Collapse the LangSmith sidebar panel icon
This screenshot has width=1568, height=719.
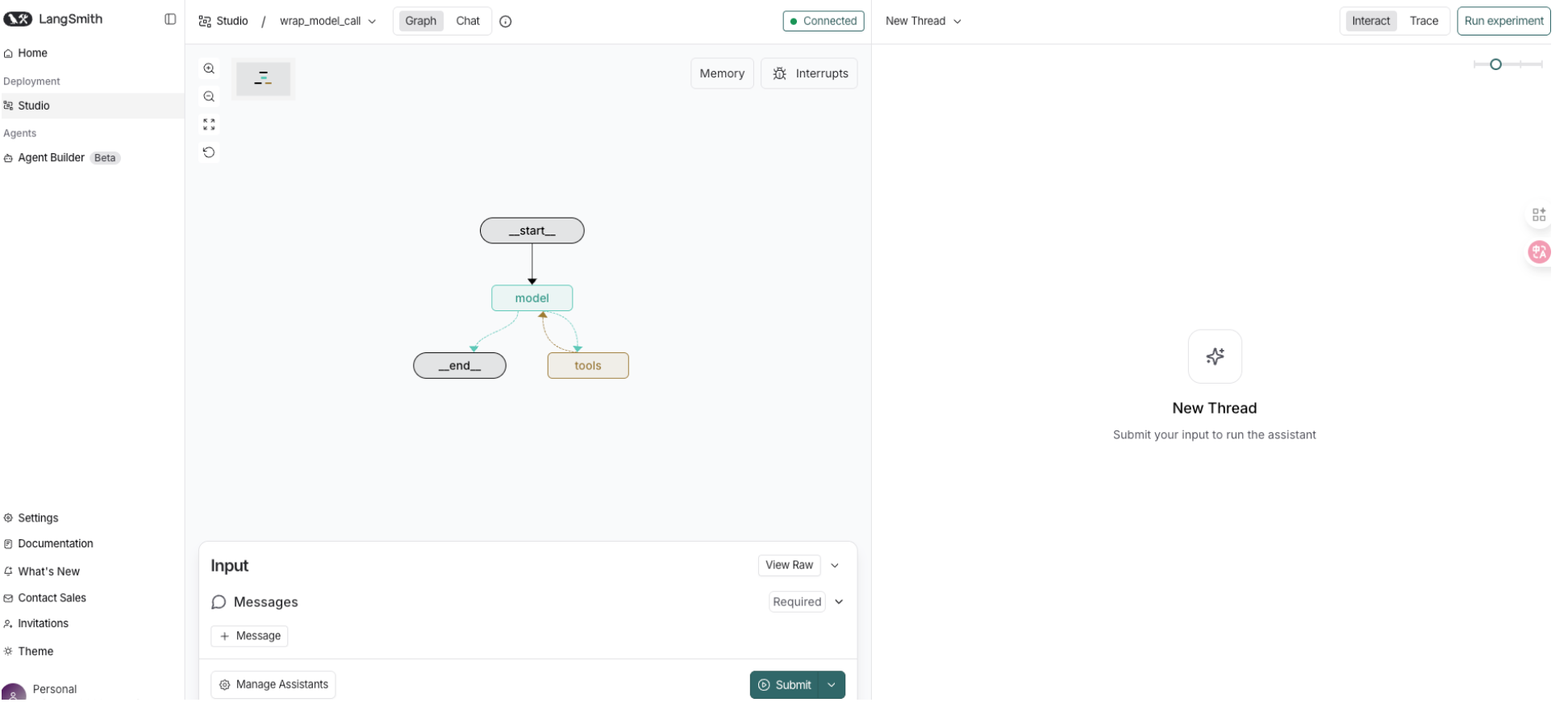tap(170, 19)
